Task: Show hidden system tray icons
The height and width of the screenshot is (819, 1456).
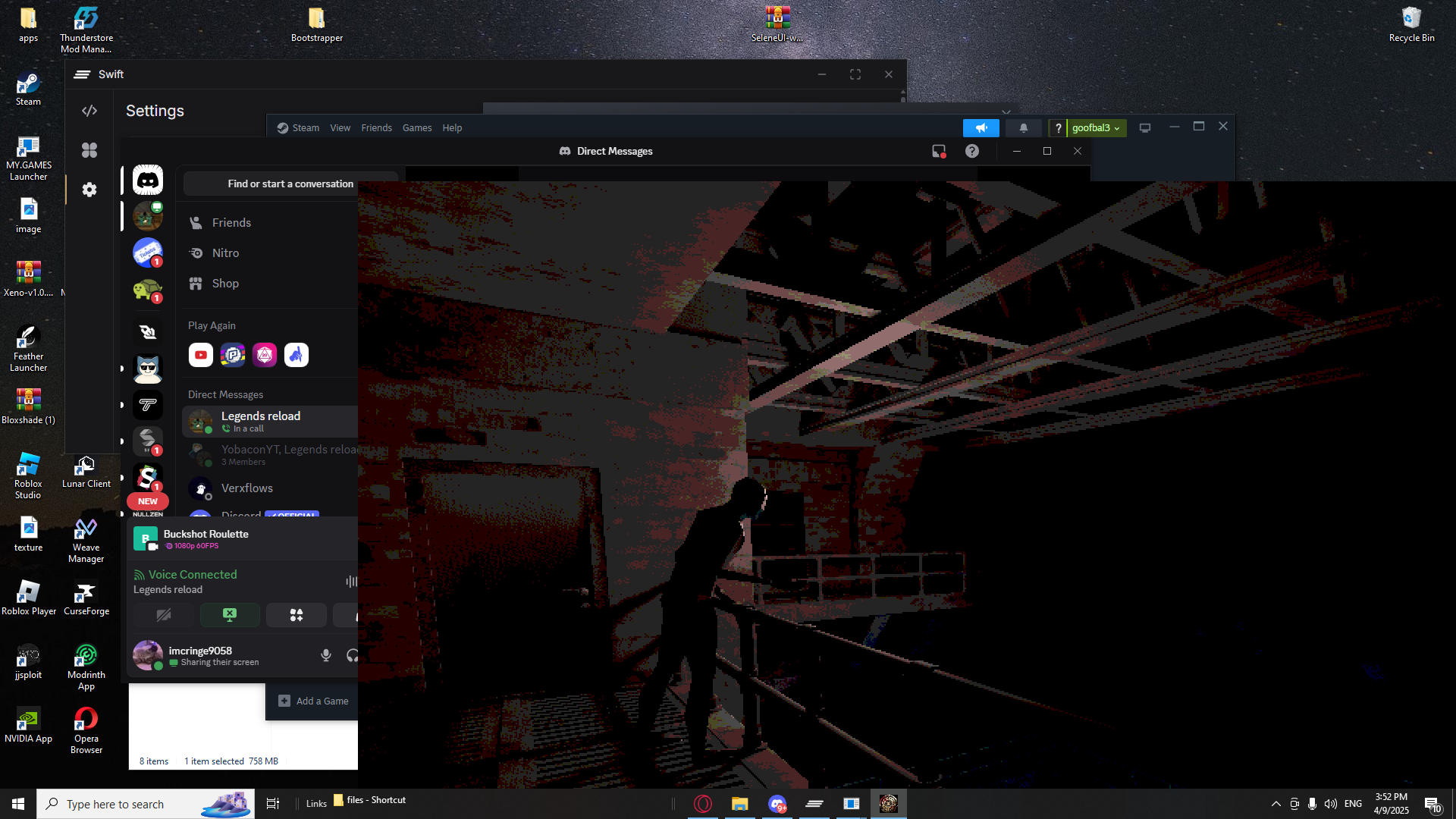Action: pos(1276,804)
